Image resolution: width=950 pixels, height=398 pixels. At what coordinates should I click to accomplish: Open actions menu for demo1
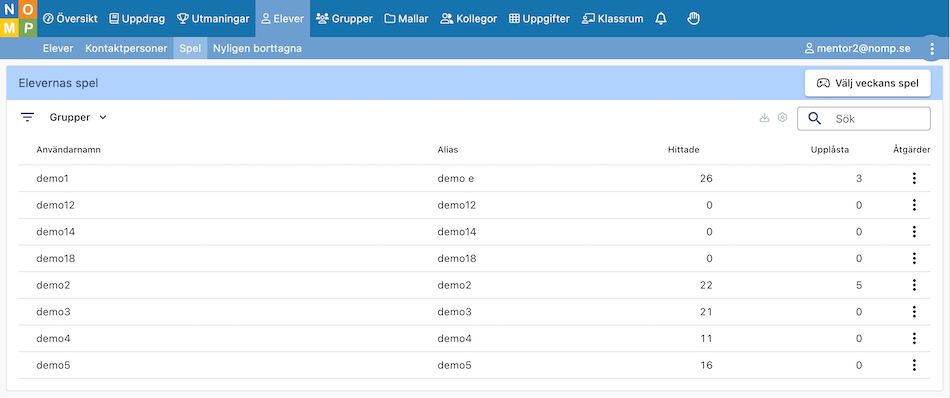[914, 178]
